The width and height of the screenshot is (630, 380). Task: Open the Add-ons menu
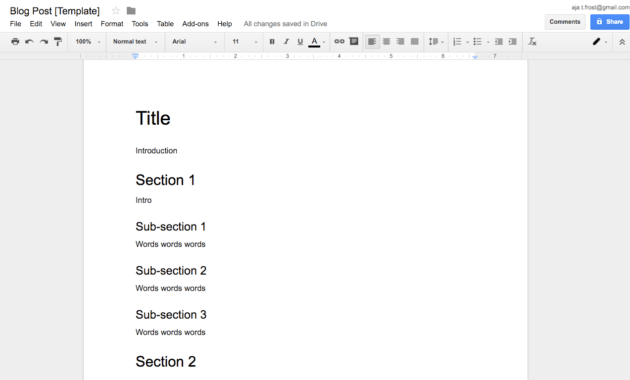point(195,24)
